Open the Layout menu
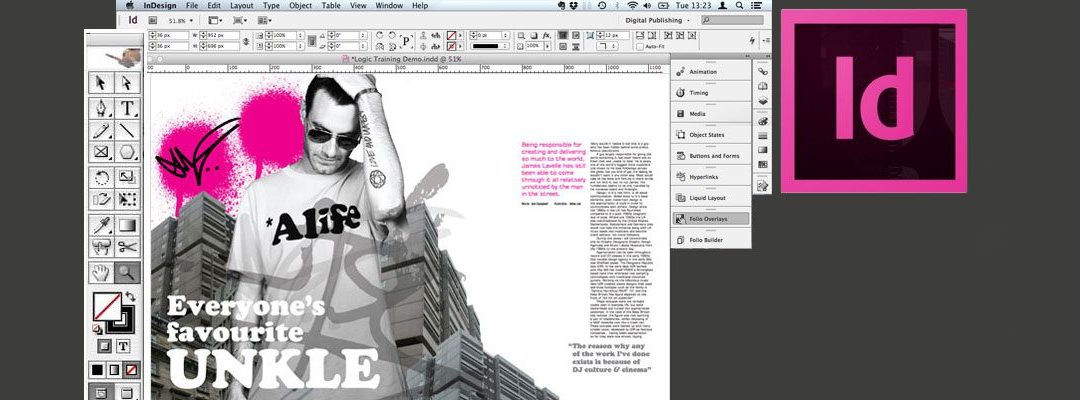 [x=241, y=6]
